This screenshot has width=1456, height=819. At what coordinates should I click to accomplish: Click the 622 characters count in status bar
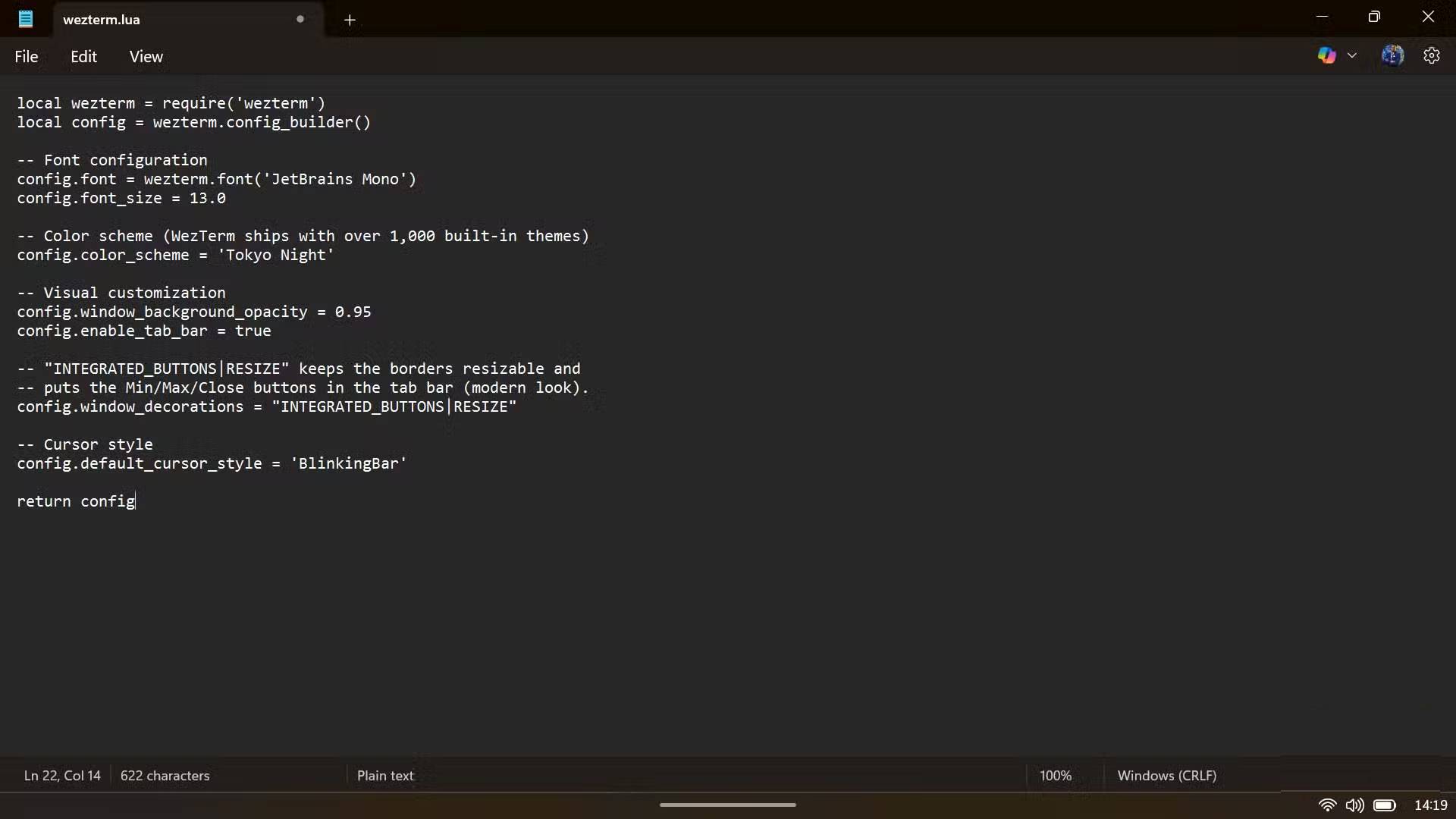tap(165, 776)
